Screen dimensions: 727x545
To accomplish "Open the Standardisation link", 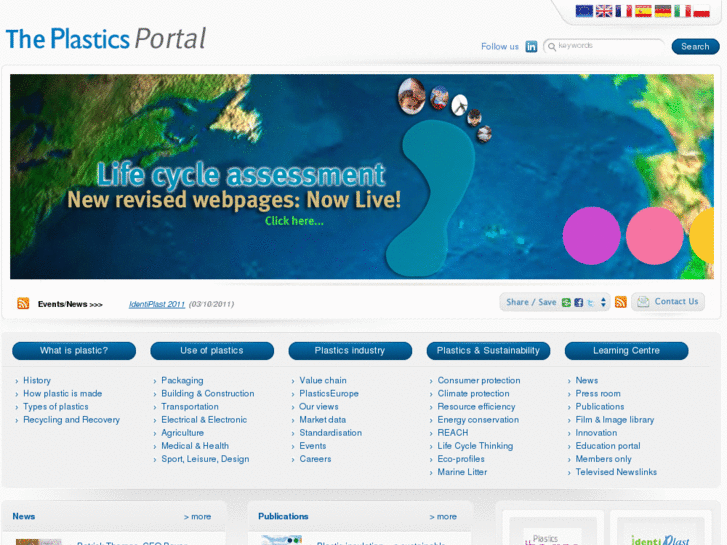I will point(331,433).
